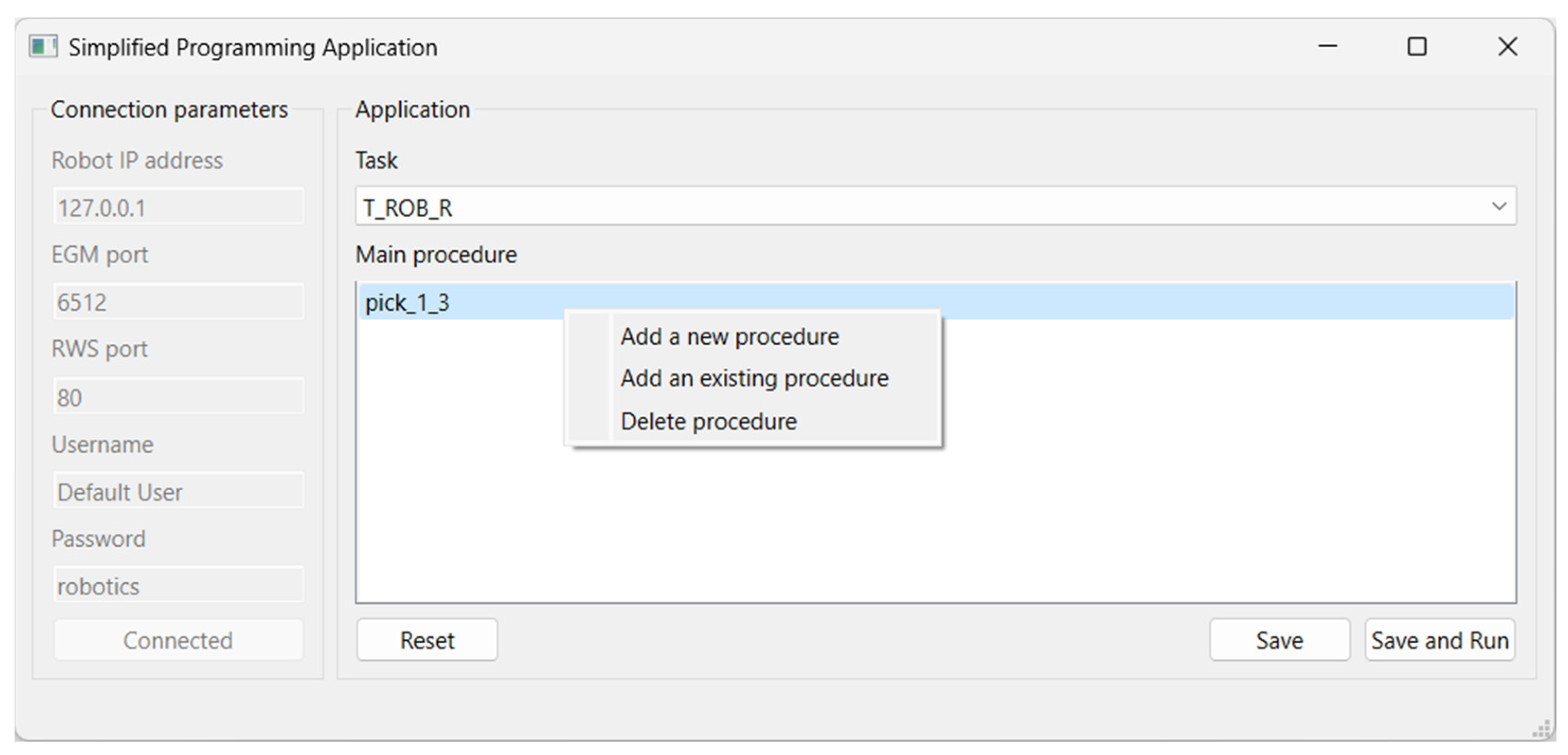
Task: Click the Username field with Default User
Action: pyautogui.click(x=178, y=491)
